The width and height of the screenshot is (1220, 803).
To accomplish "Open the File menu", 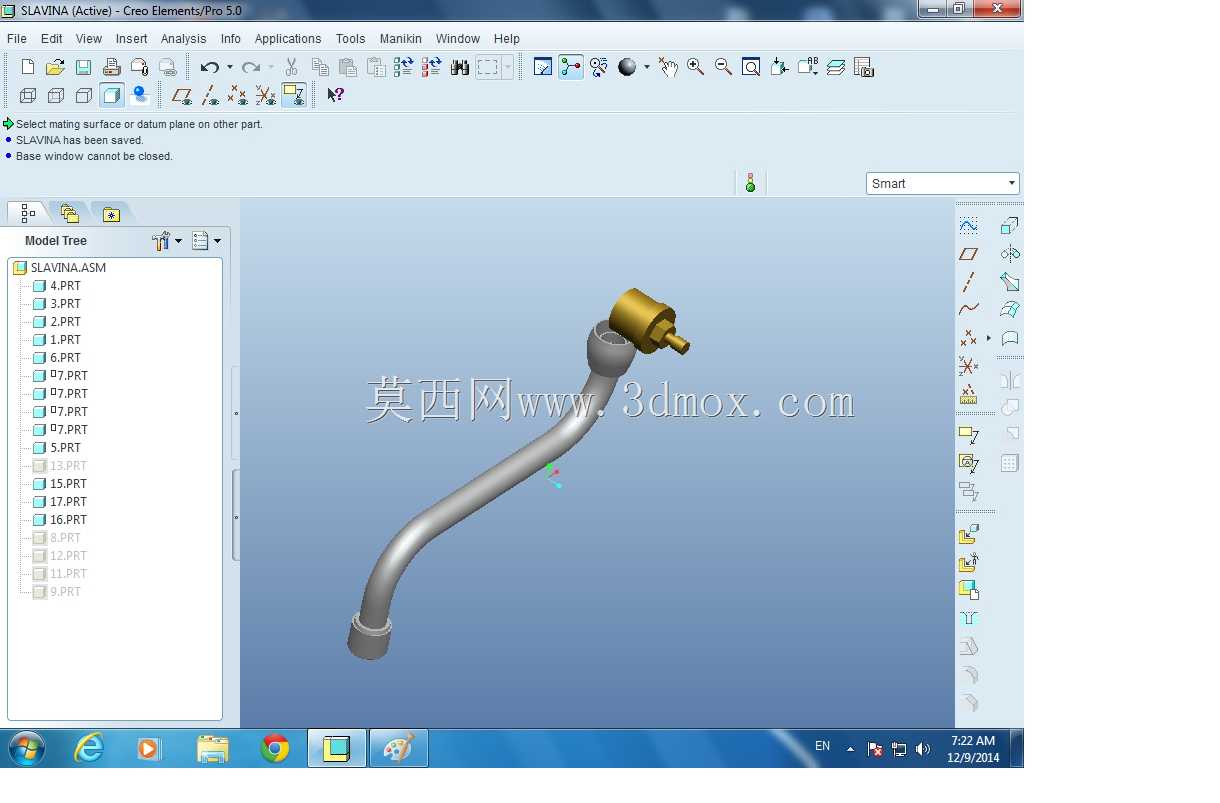I will click(17, 39).
